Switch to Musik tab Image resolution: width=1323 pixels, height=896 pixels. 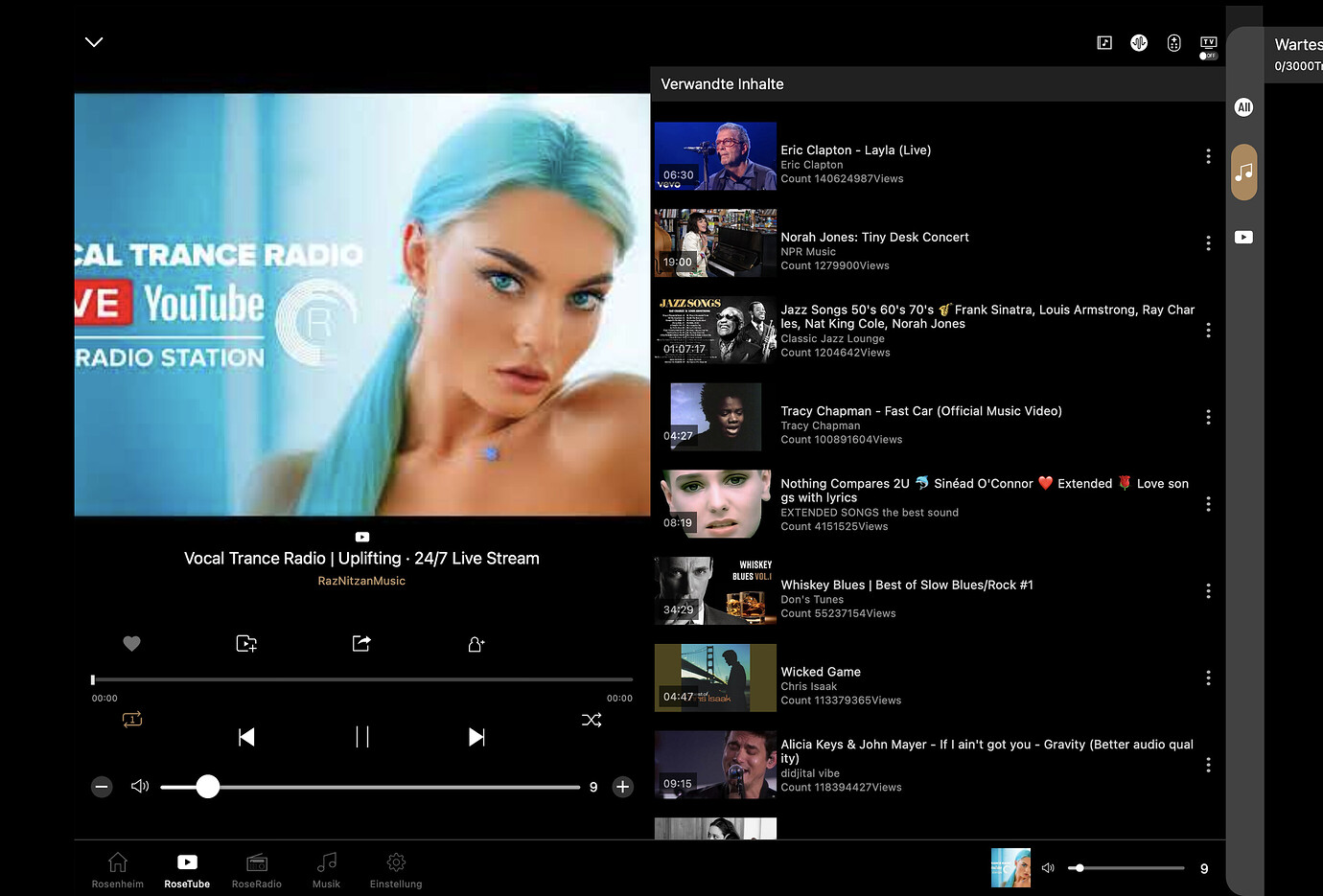click(x=326, y=870)
